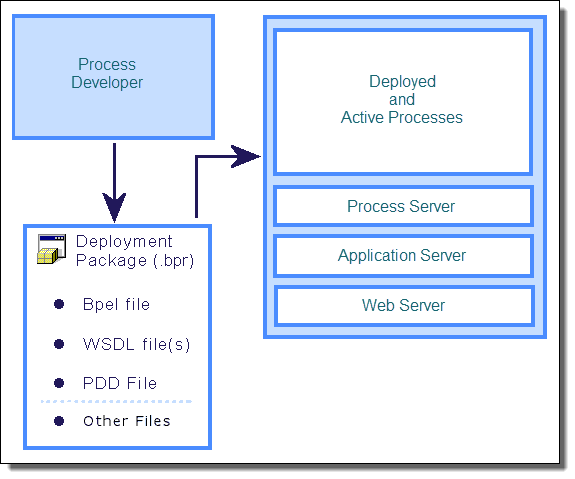
Task: Click the downward arrow below Process Developer
Action: pyautogui.click(x=114, y=182)
